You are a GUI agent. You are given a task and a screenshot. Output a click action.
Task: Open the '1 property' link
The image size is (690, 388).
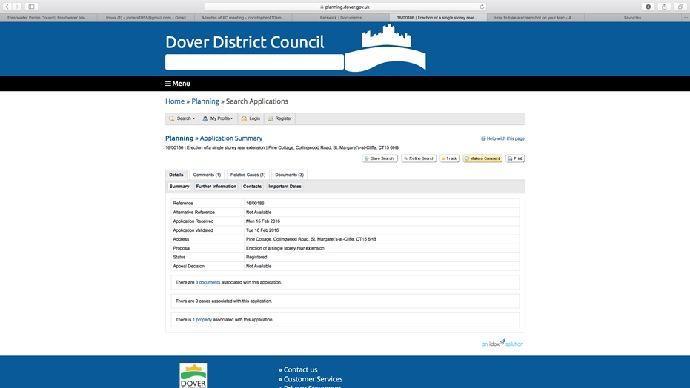coord(202,320)
